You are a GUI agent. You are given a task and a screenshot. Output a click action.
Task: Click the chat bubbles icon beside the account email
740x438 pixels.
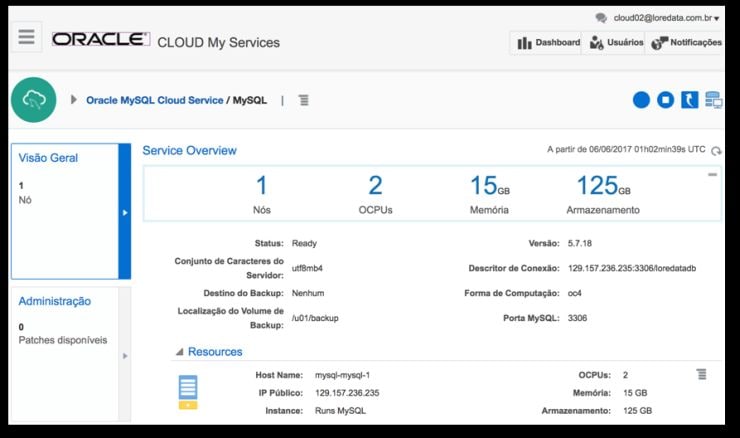coord(601,18)
